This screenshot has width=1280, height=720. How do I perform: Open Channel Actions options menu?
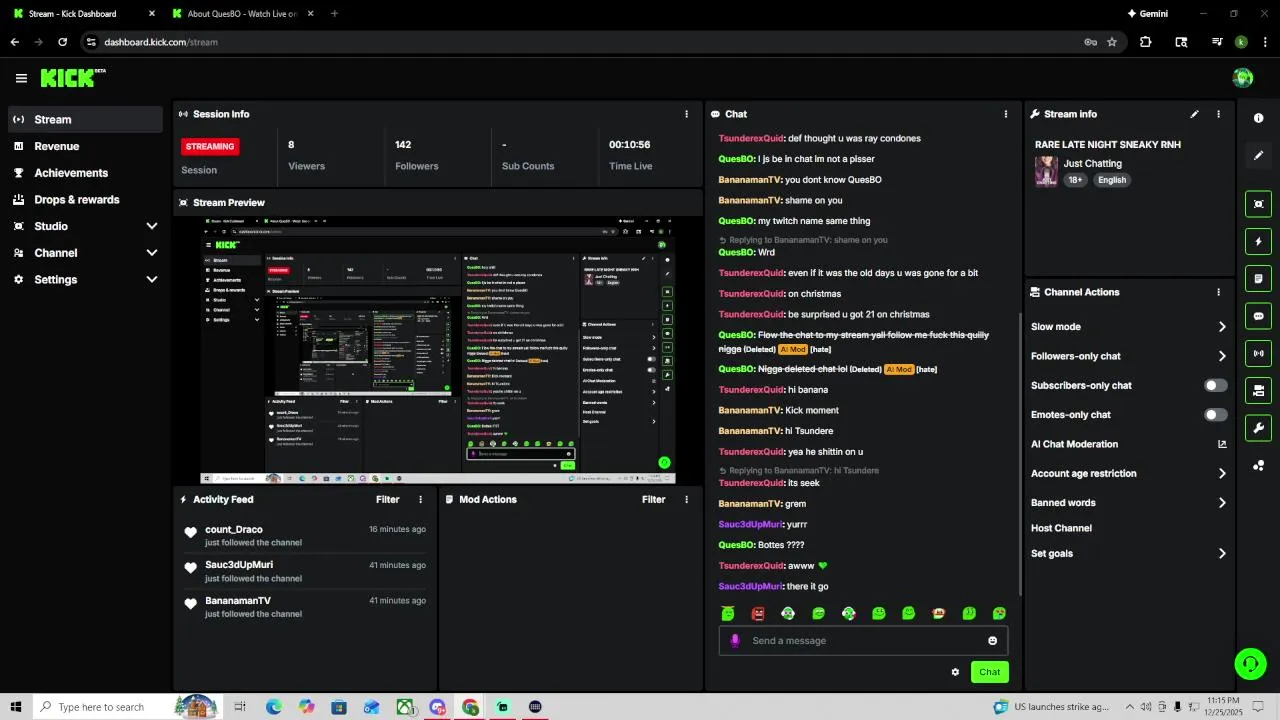coord(1218,292)
